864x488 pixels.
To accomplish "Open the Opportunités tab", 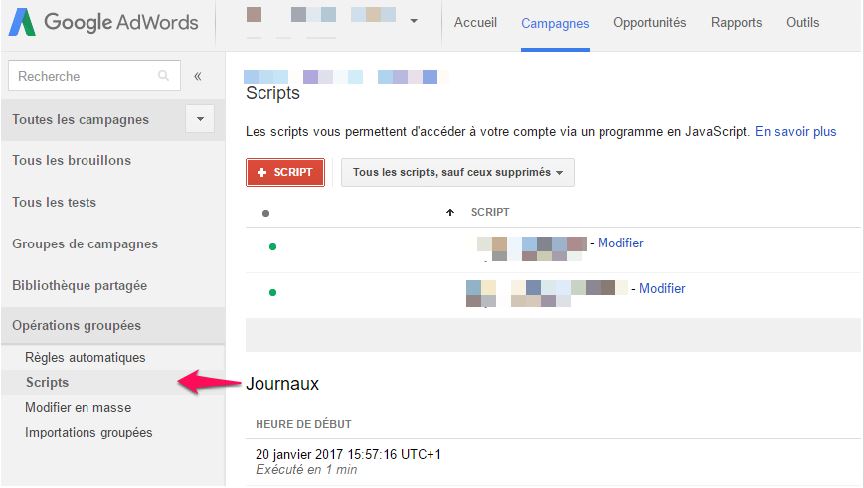I will pyautogui.click(x=649, y=23).
